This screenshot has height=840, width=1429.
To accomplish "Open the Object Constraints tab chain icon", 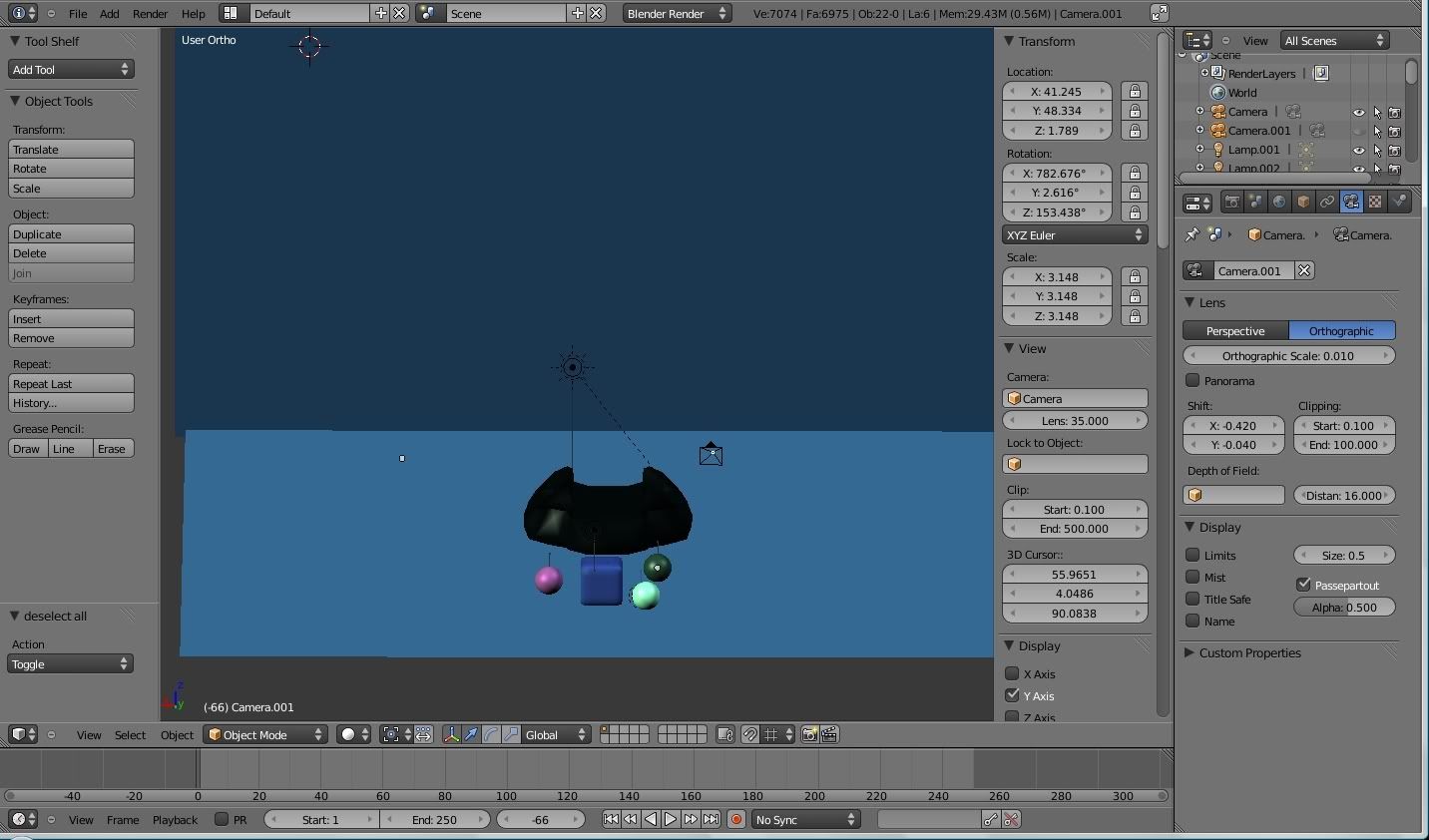I will coord(1327,202).
